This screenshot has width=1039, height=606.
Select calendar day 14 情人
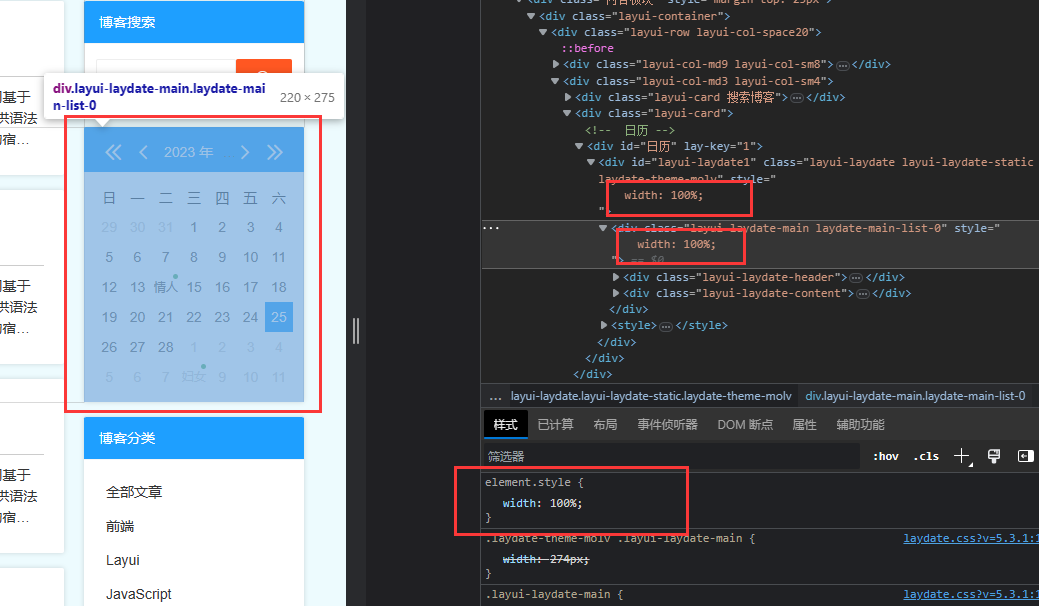pyautogui.click(x=166, y=287)
